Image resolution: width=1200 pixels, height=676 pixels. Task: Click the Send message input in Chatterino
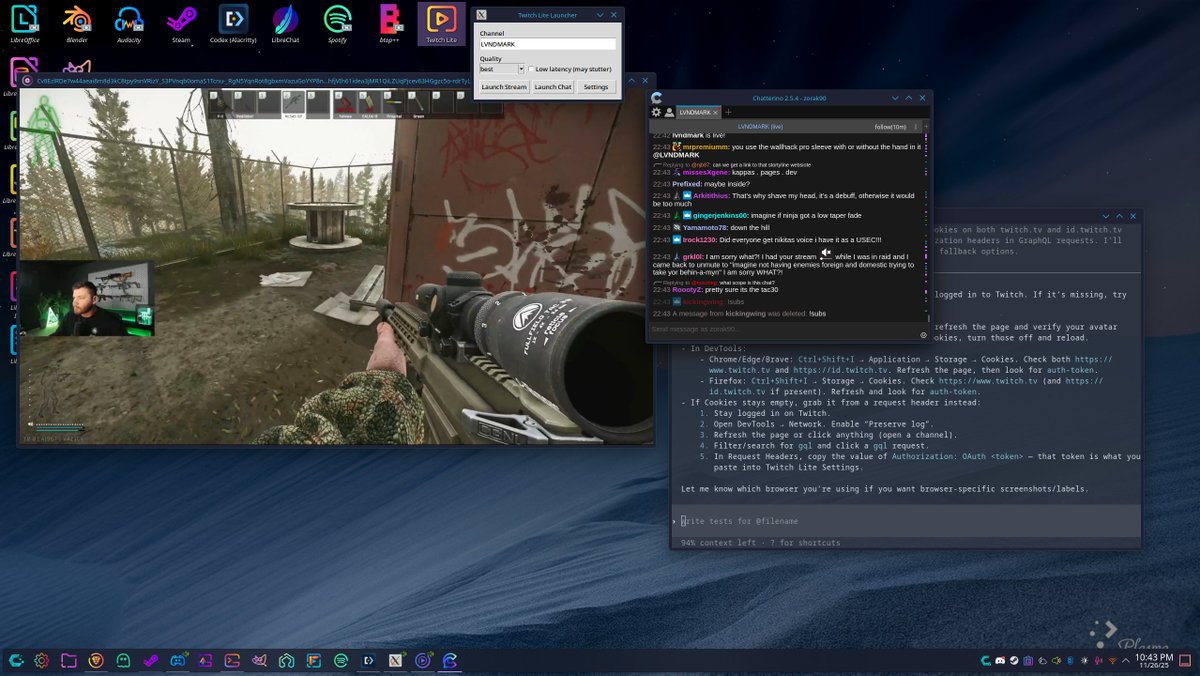click(783, 328)
